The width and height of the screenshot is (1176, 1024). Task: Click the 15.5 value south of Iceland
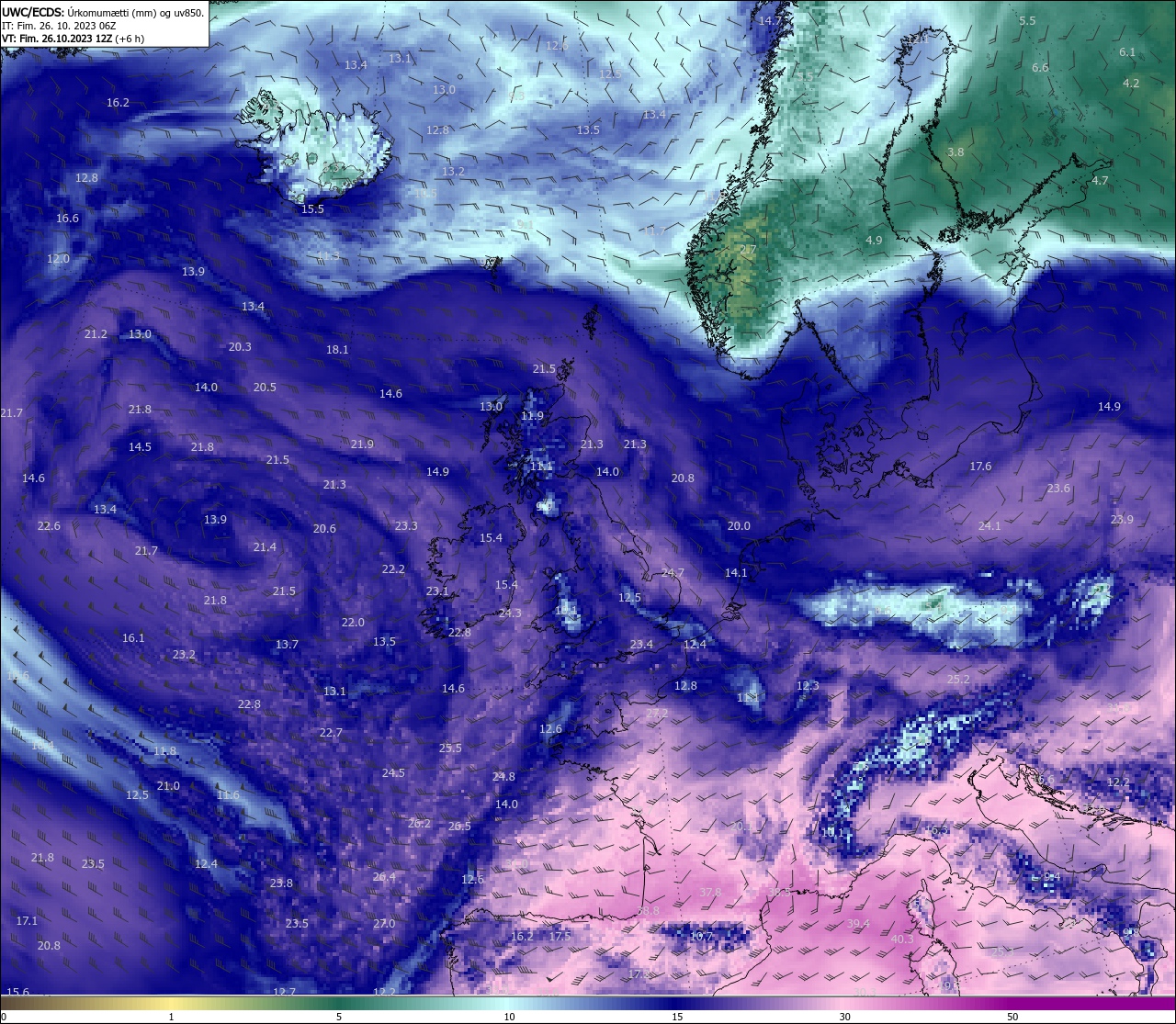(x=312, y=209)
